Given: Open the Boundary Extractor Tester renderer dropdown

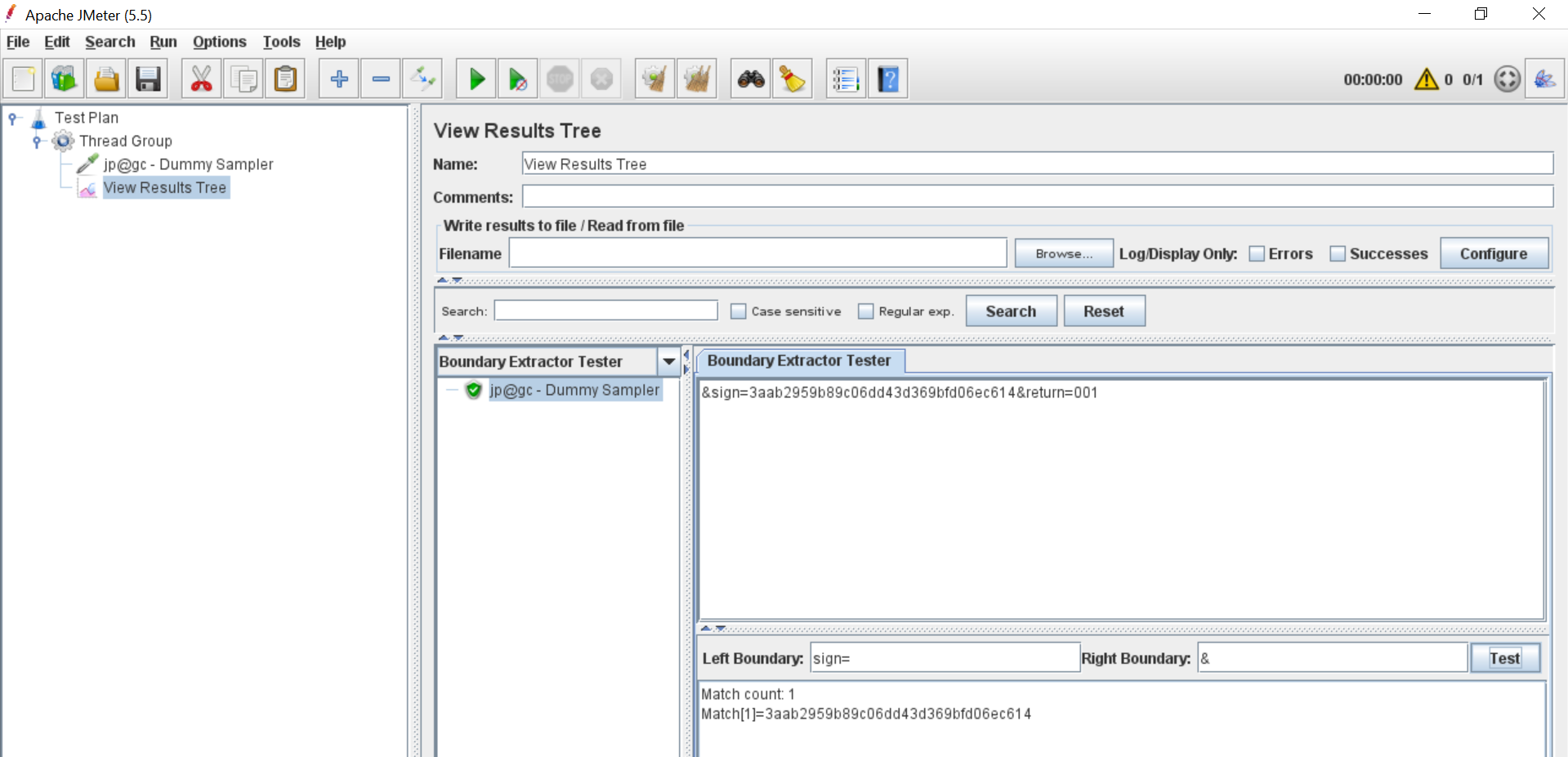Looking at the screenshot, I should [x=669, y=361].
